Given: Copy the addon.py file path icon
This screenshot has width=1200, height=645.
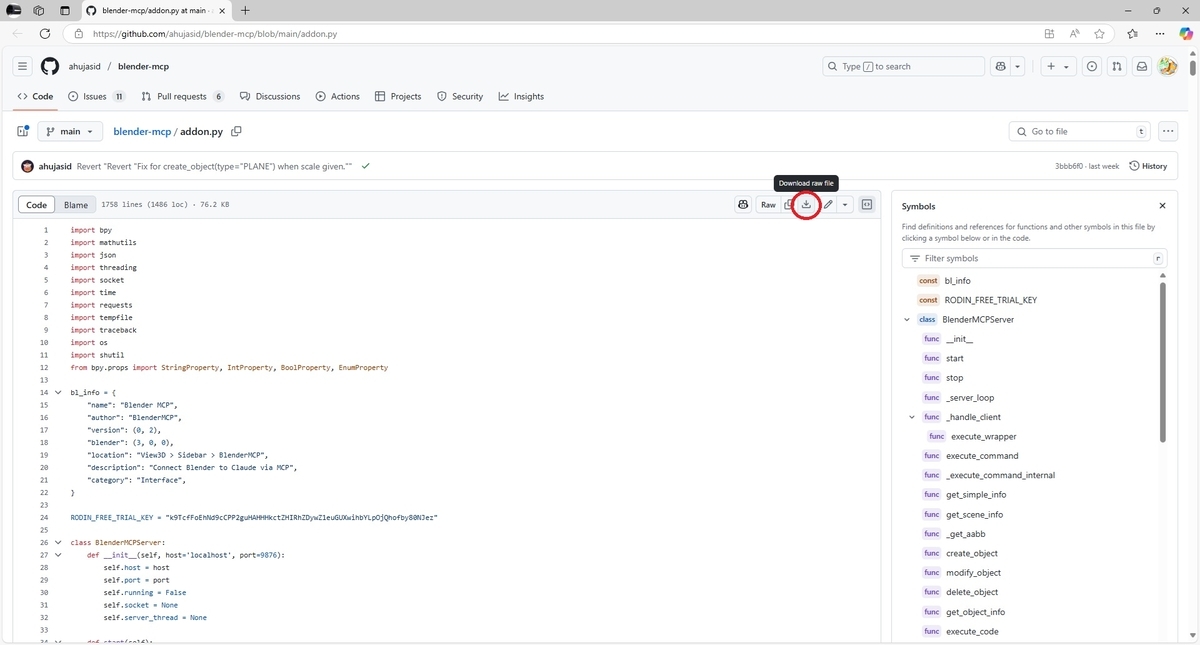Looking at the screenshot, I should coord(236,131).
